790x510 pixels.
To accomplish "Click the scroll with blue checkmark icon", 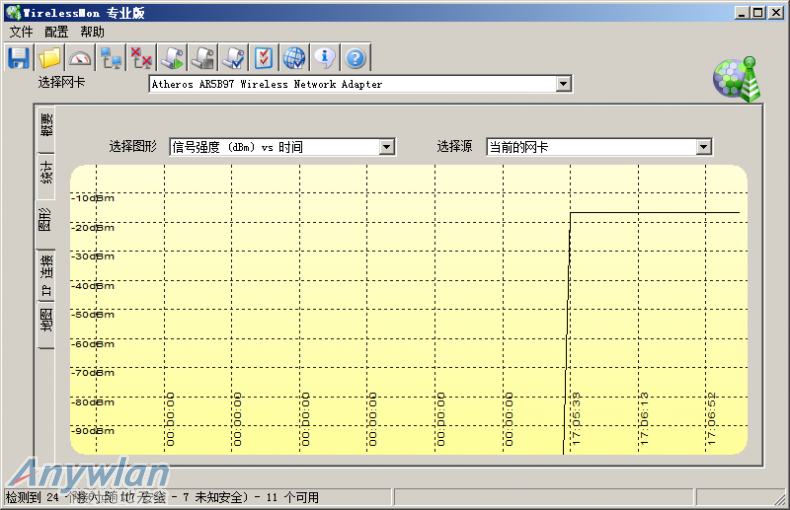I will pos(233,58).
